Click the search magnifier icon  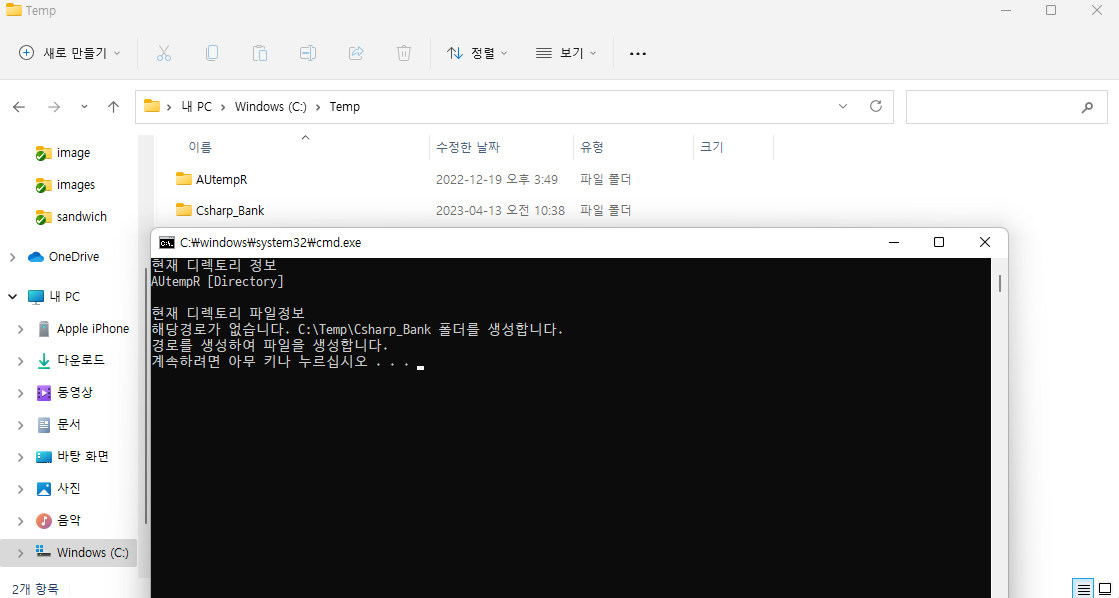1087,108
